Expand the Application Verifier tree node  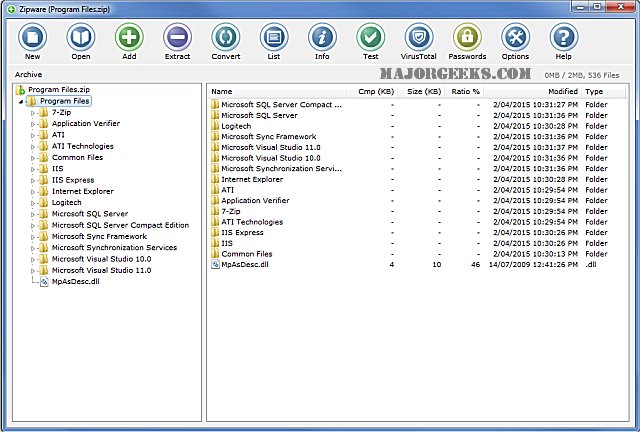coord(33,124)
